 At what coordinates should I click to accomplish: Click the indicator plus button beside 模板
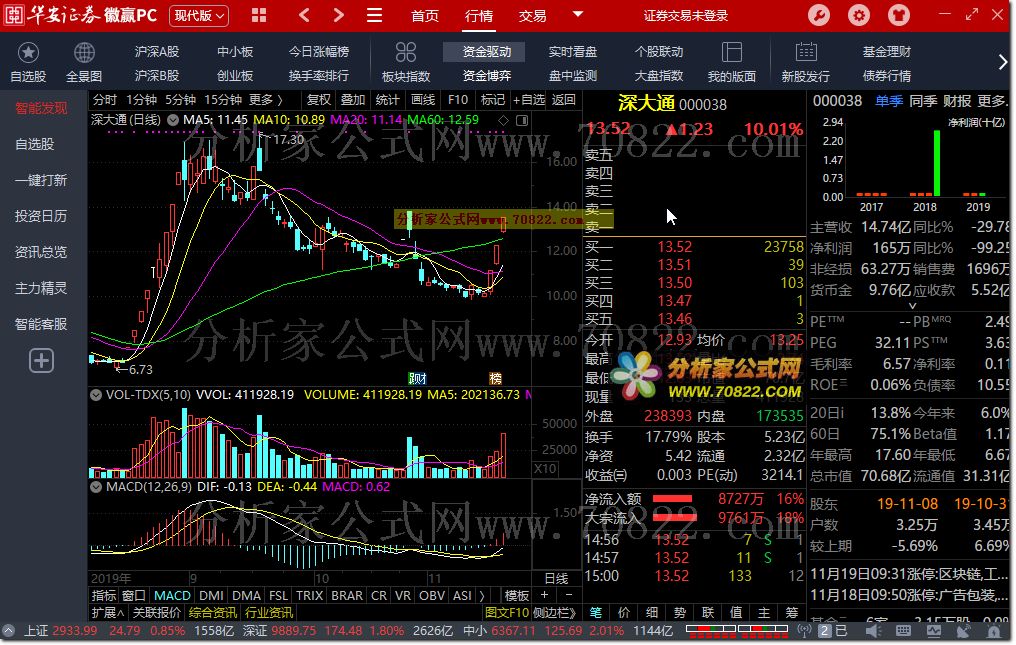click(x=544, y=595)
